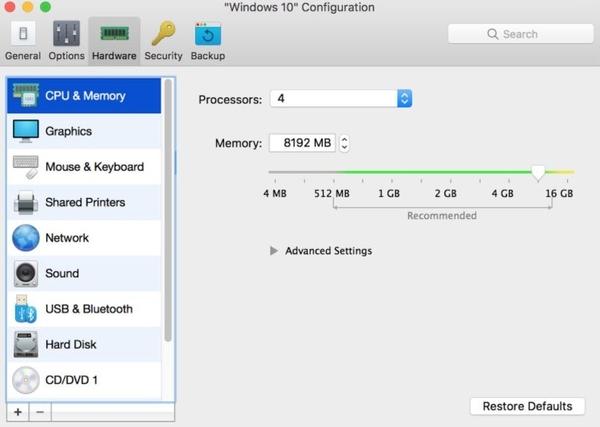600x427 pixels.
Task: Open the Backup icon
Action: (208, 34)
